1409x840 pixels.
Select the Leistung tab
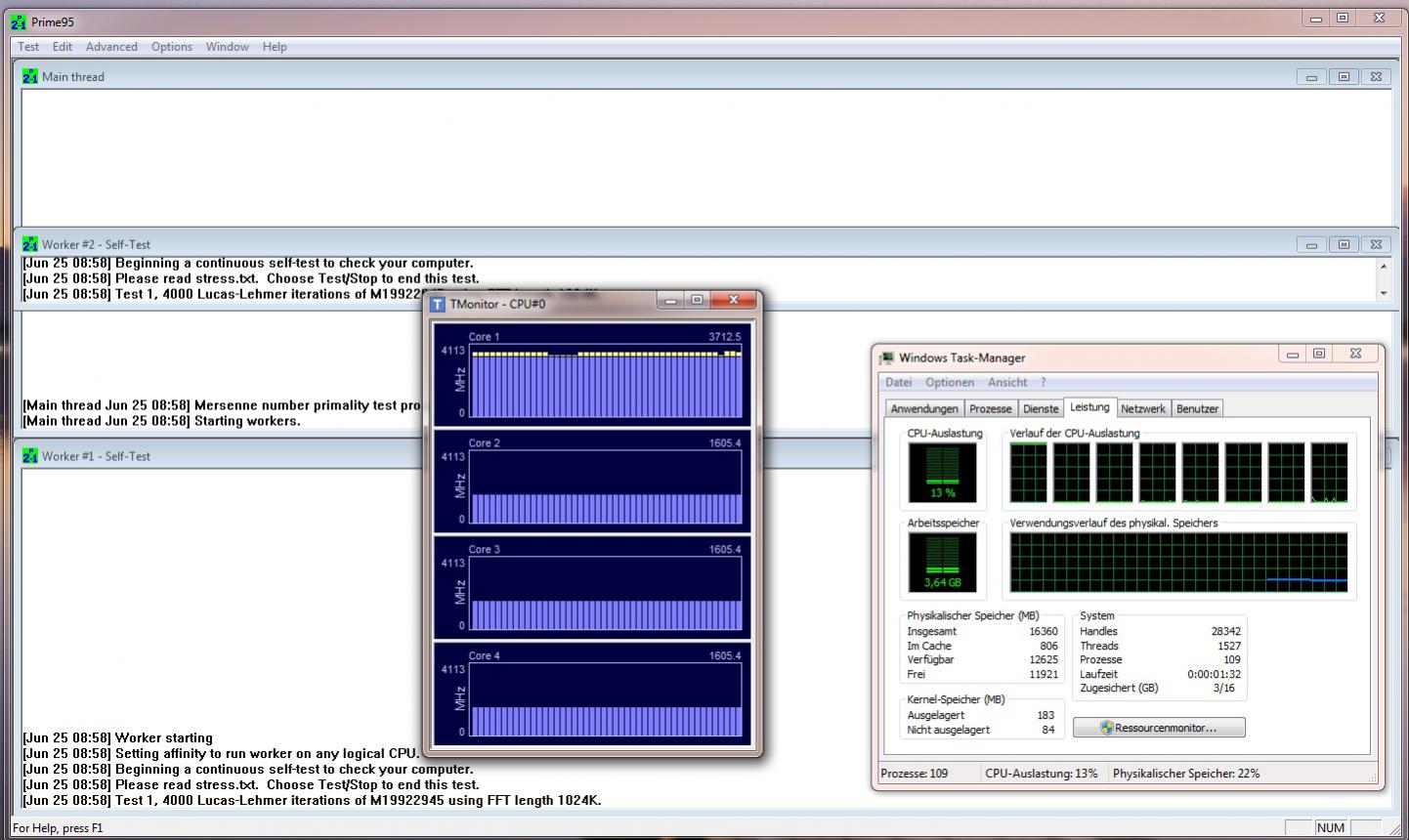point(1089,407)
